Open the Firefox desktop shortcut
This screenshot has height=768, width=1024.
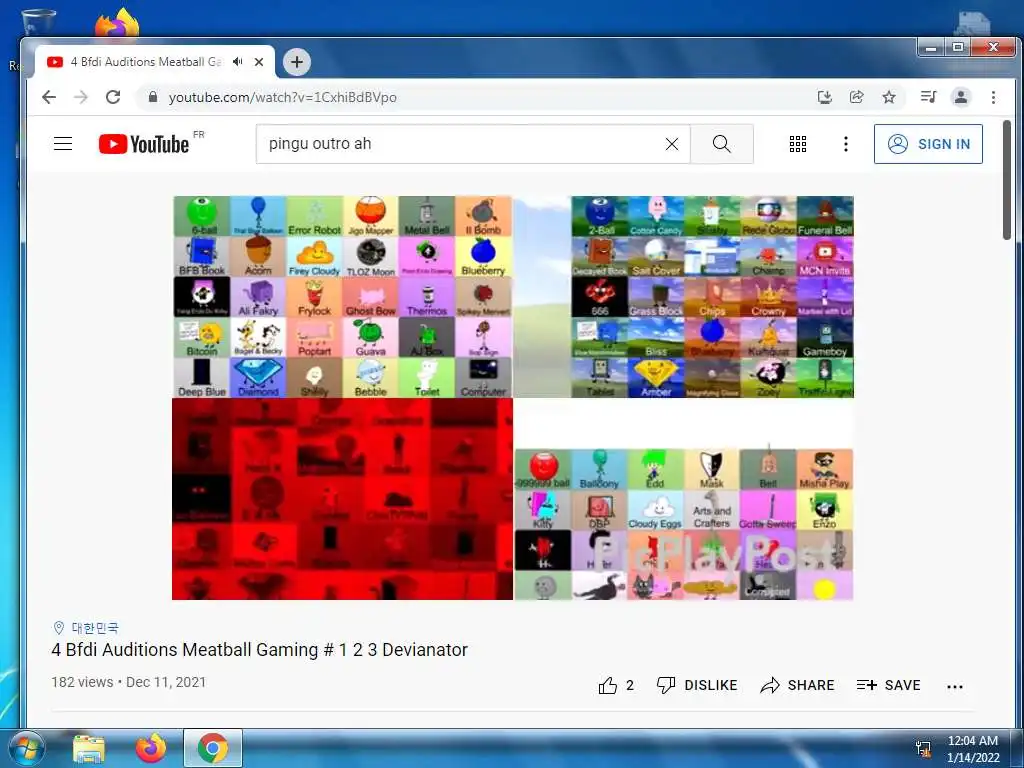pyautogui.click(x=118, y=22)
